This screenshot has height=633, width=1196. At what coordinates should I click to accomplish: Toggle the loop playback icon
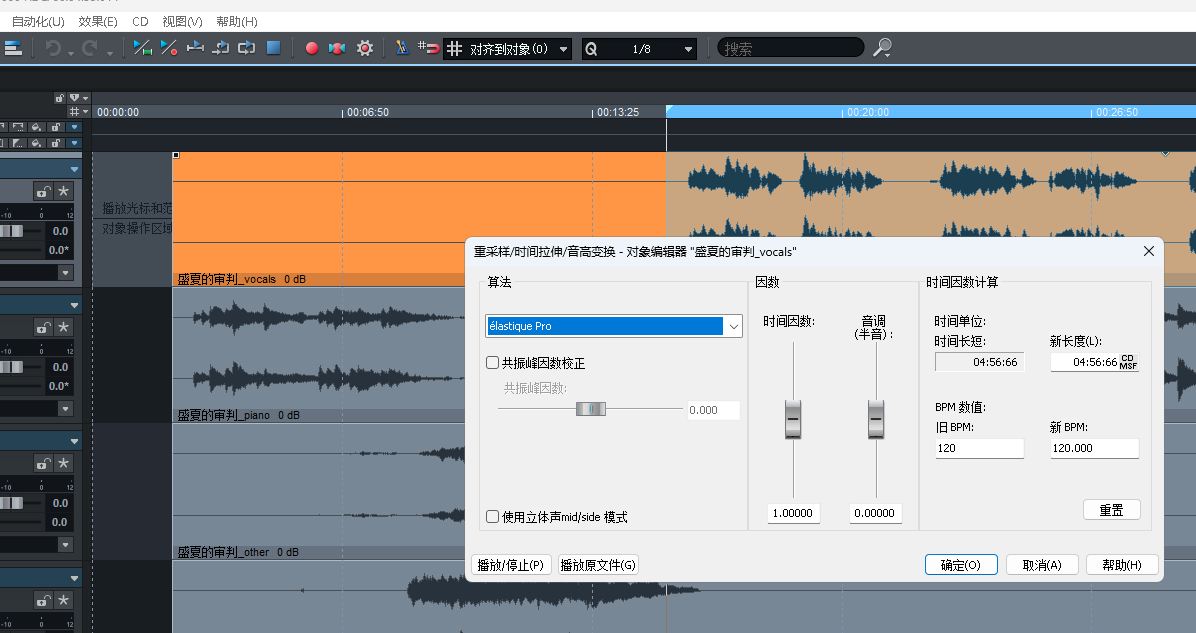[246, 48]
